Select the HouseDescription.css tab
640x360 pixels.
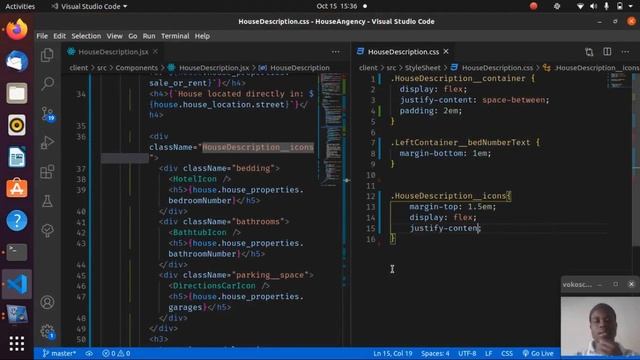click(403, 52)
